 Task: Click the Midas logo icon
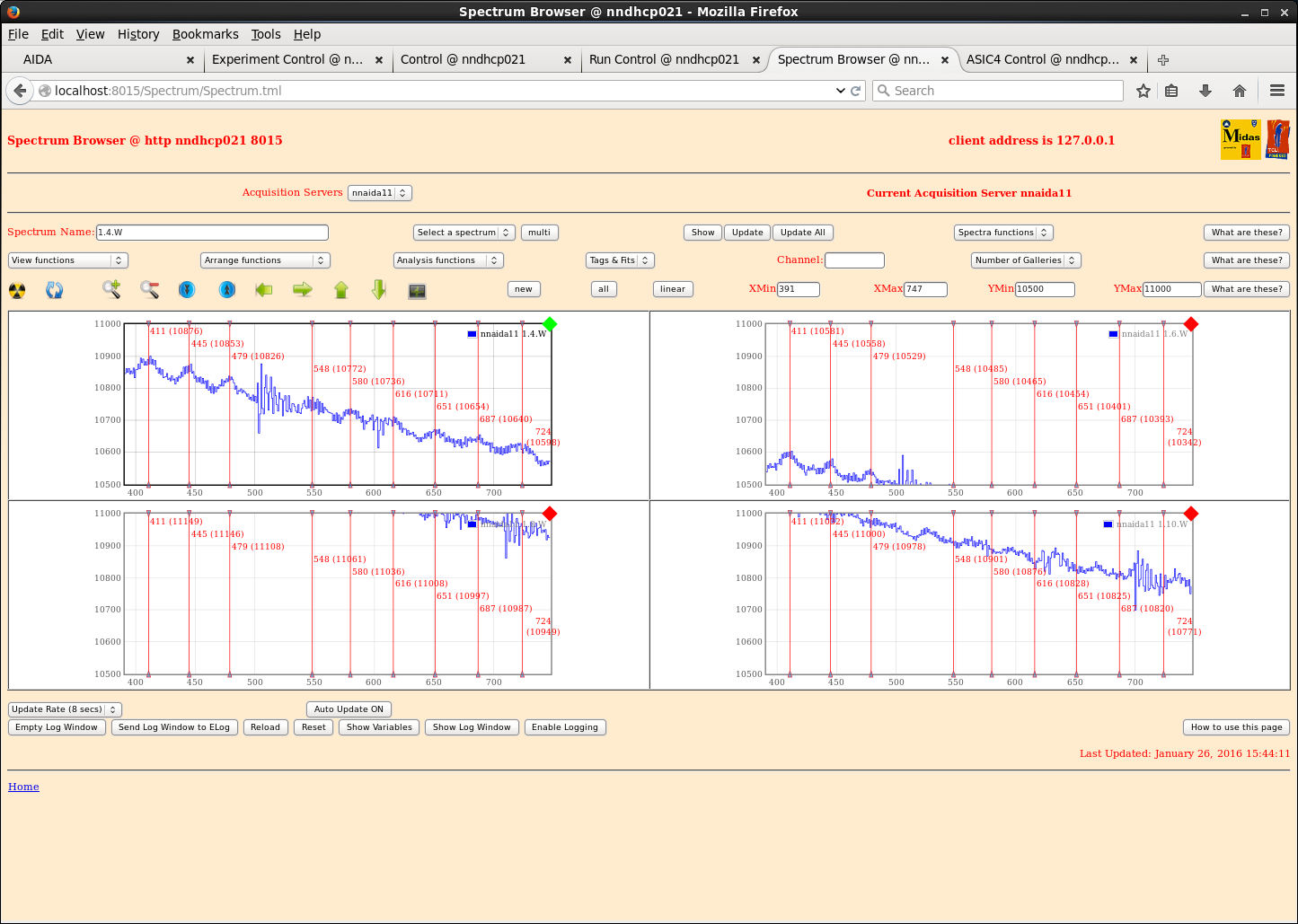point(1241,140)
